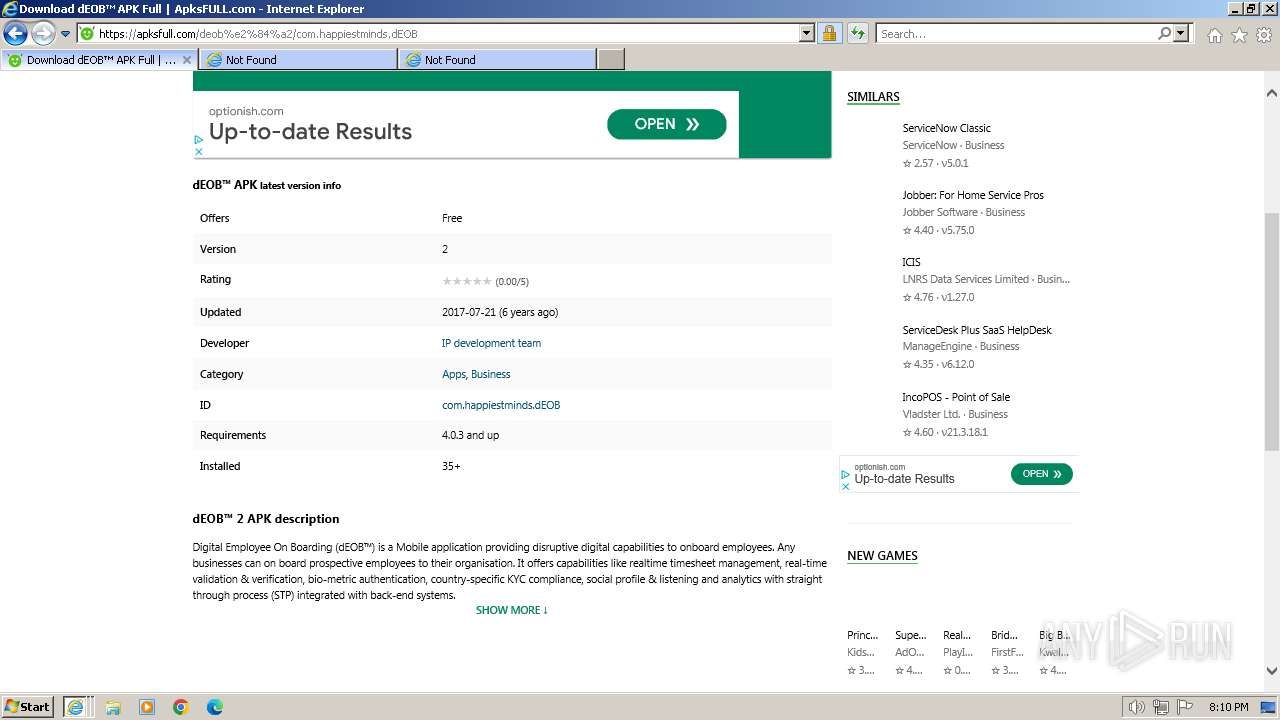Open the Apps category link
This screenshot has width=1280, height=720.
click(x=454, y=374)
